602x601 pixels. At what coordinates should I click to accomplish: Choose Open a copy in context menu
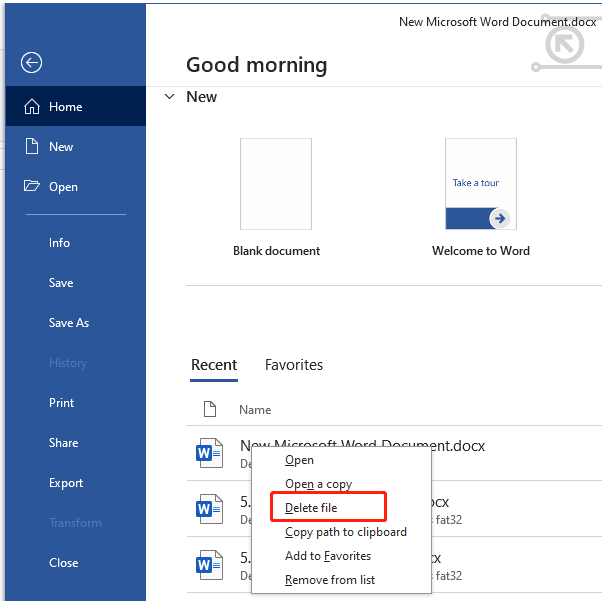[341, 484]
